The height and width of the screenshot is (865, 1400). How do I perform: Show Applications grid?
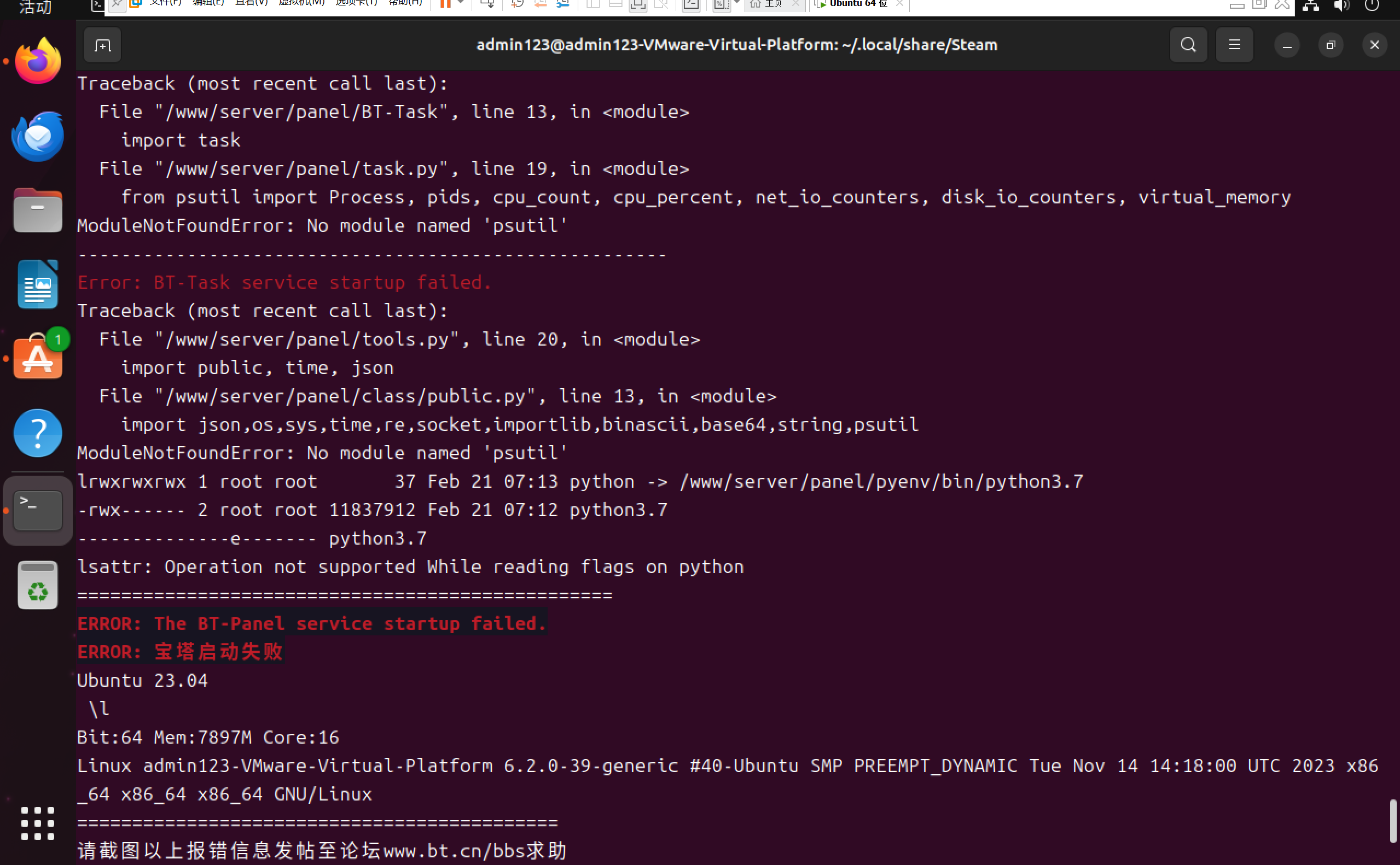point(38,824)
